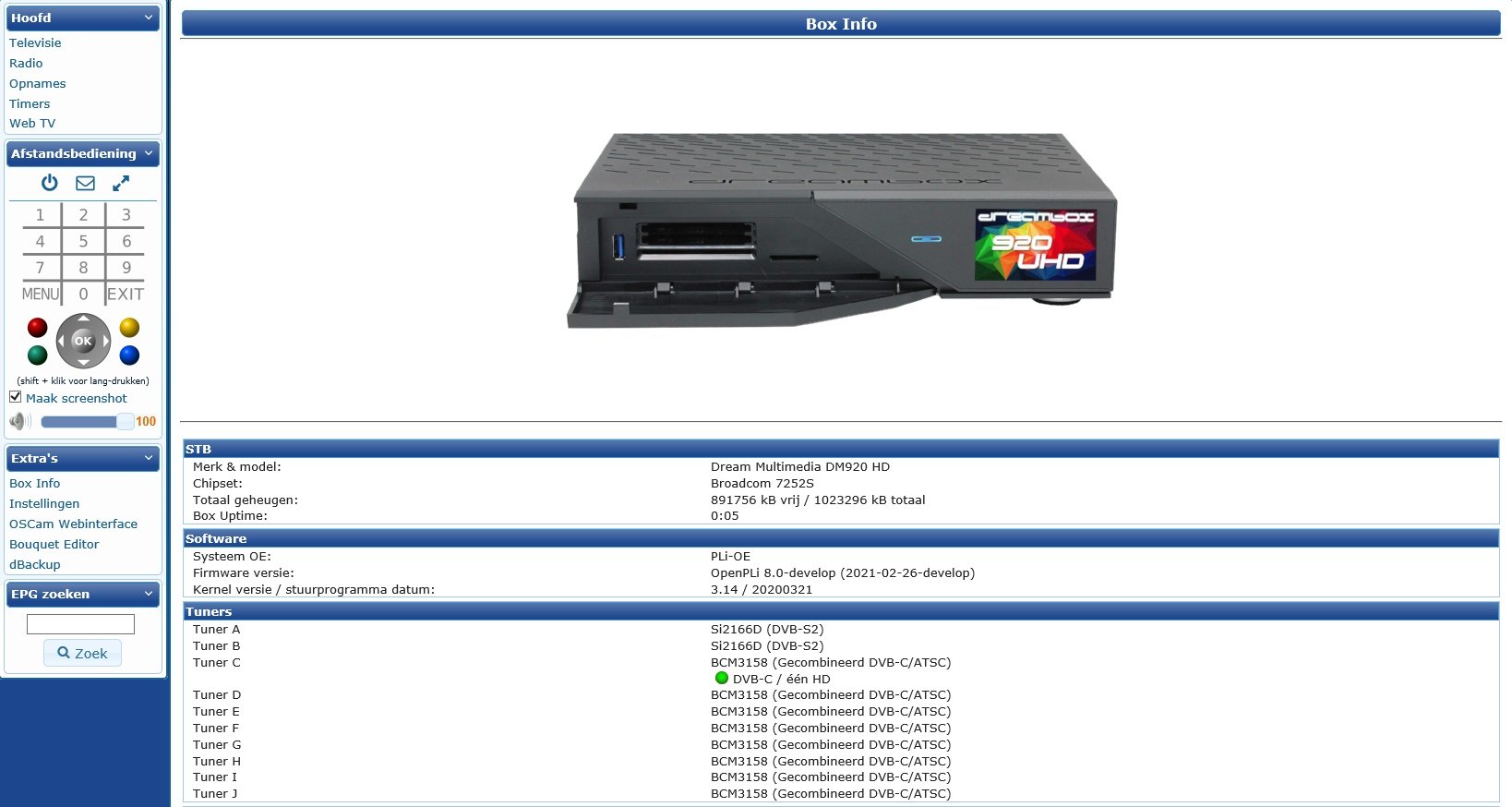Image resolution: width=1512 pixels, height=807 pixels.
Task: Click 'Tuner A' row label
Action: click(x=216, y=630)
